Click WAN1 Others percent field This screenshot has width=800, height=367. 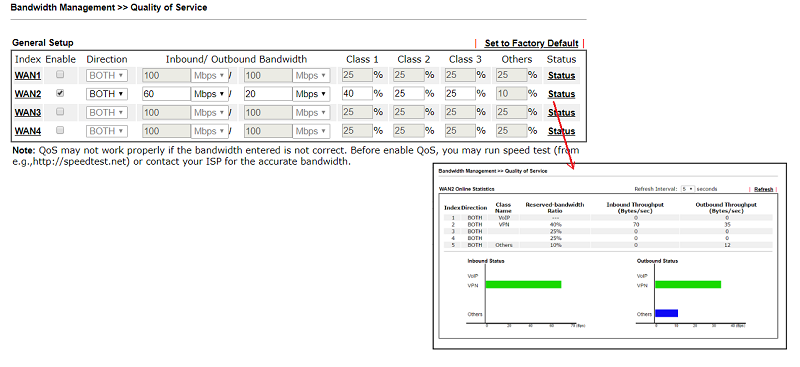coord(512,76)
